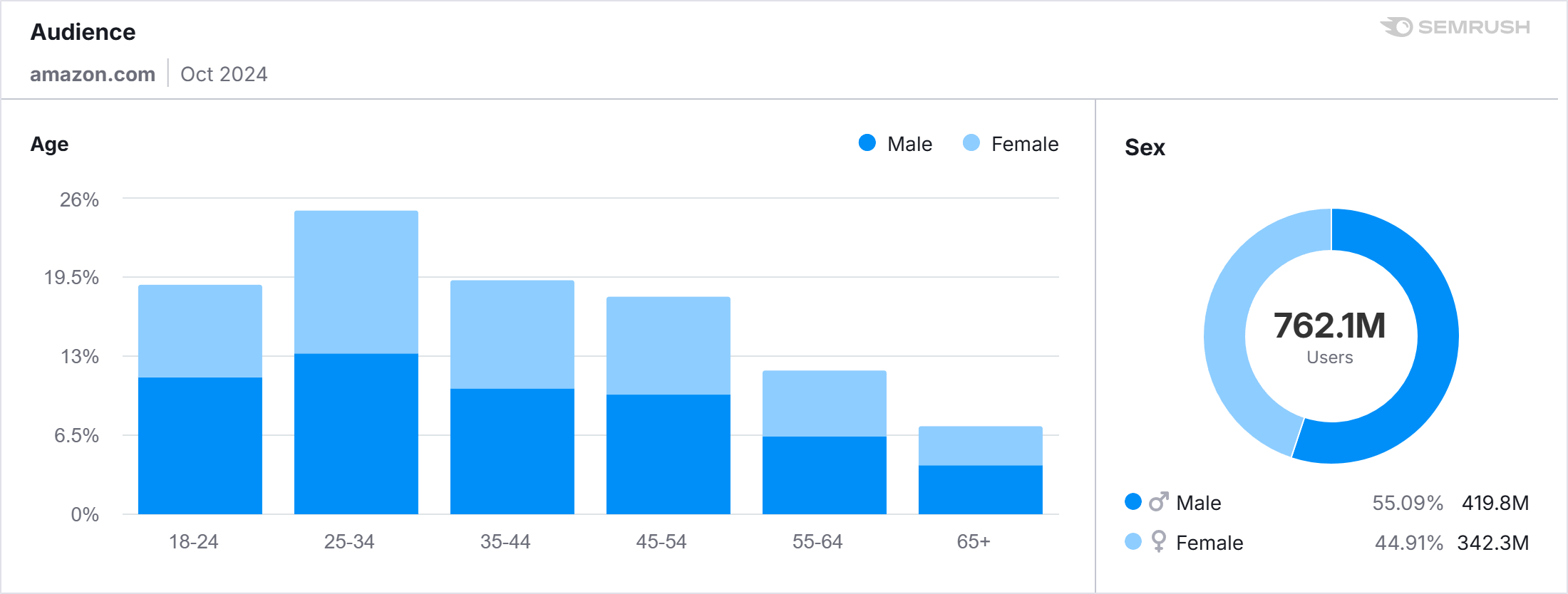
Task: Select the 55-64 male bar segment
Action: 825,475
